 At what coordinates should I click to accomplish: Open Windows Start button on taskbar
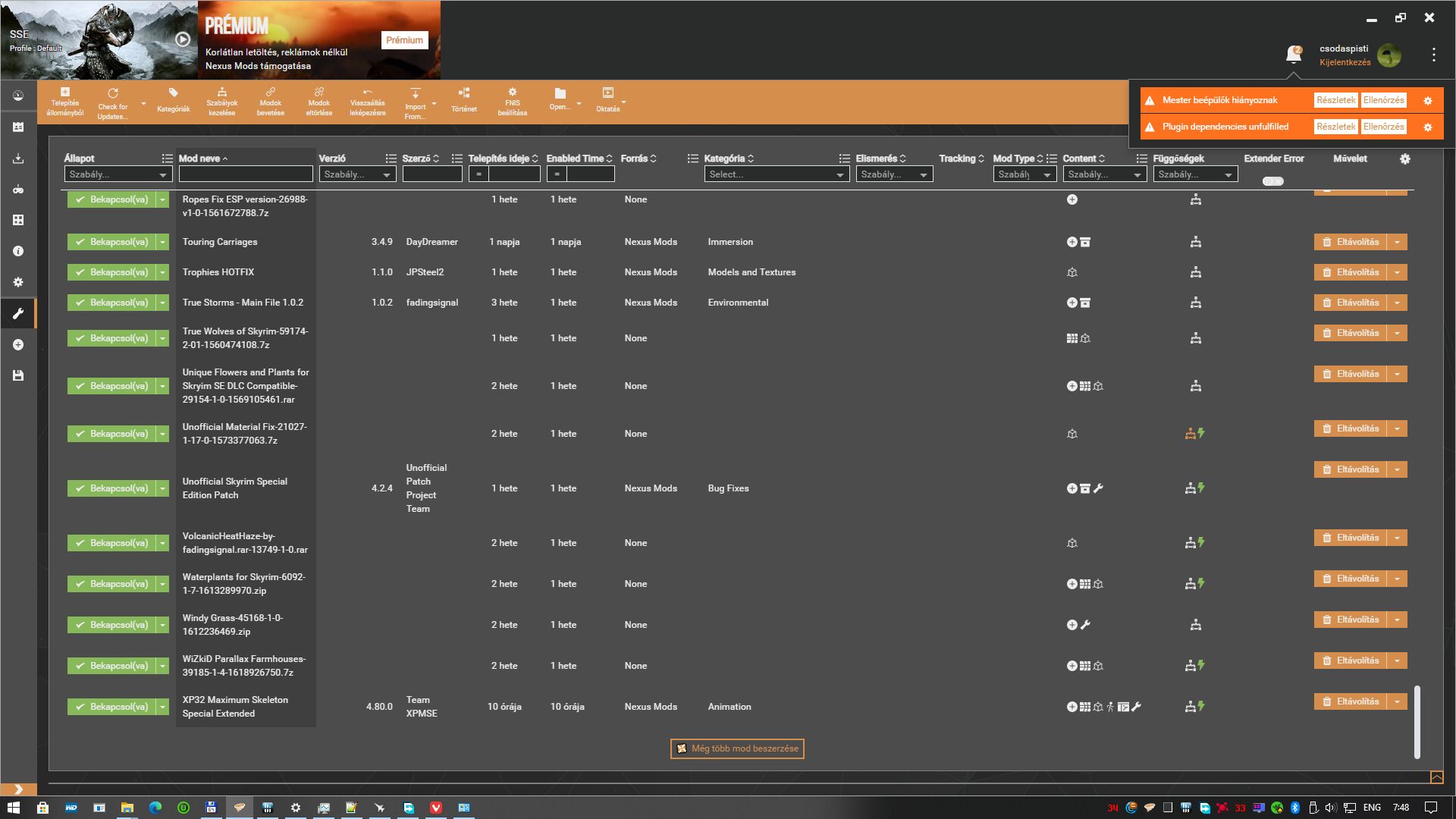pos(13,808)
